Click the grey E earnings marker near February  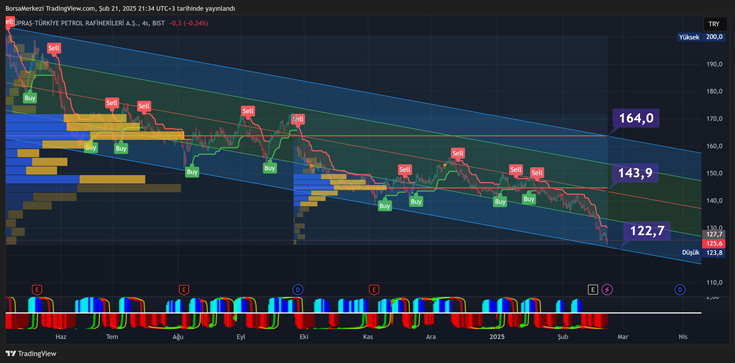593,290
